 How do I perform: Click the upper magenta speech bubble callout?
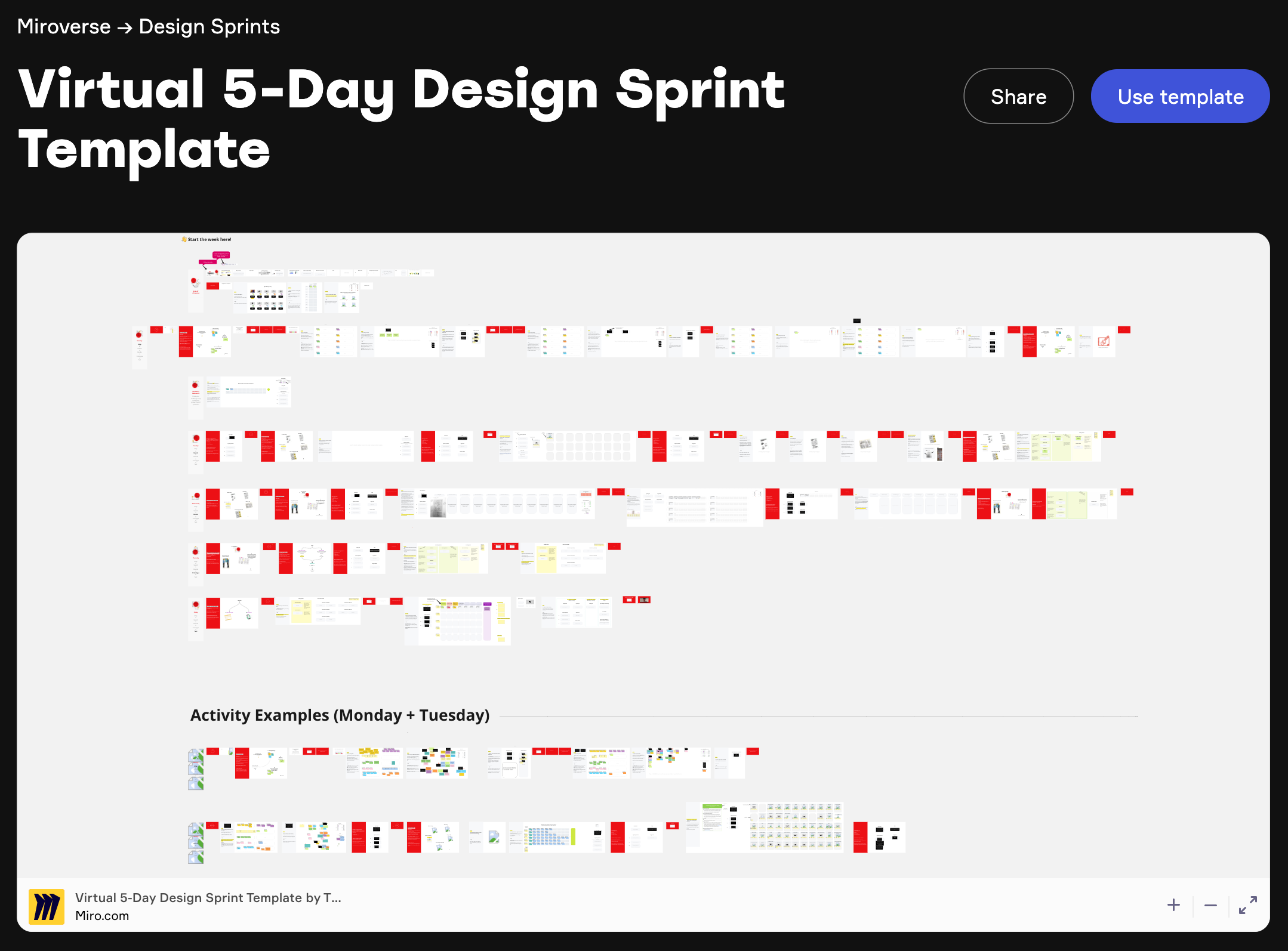pos(221,255)
